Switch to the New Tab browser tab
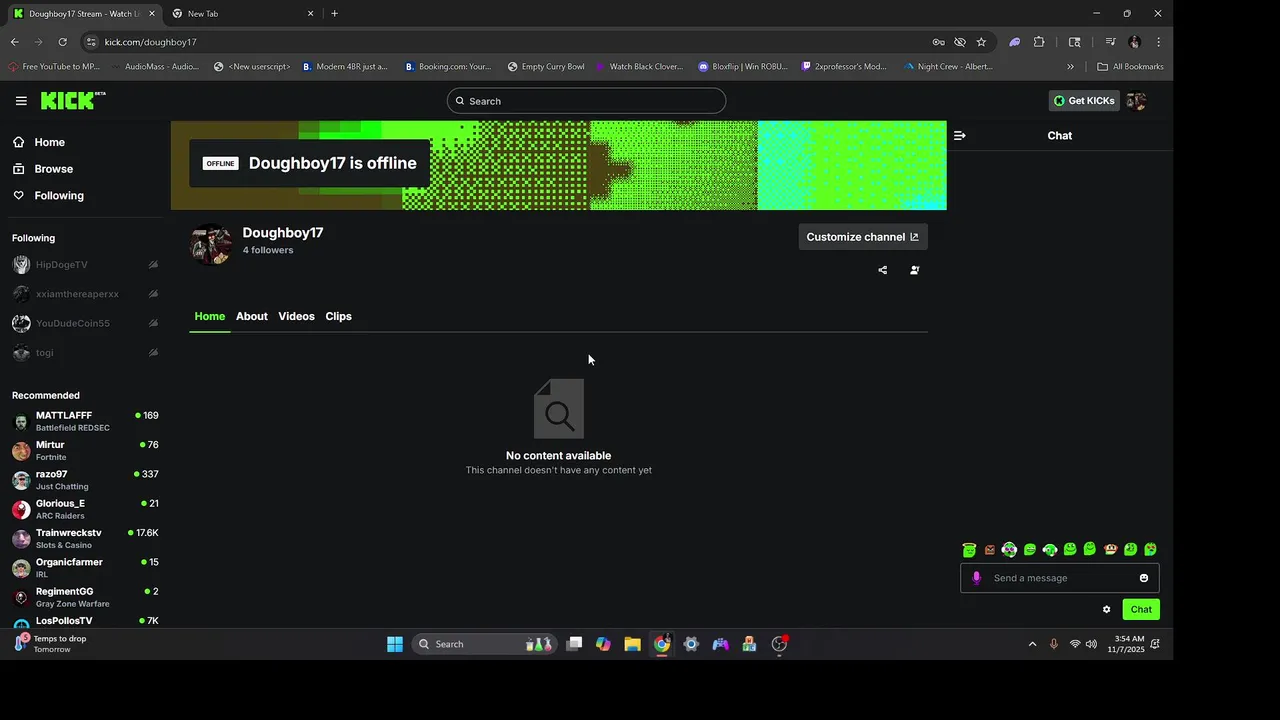The width and height of the screenshot is (1280, 720). coord(242,14)
